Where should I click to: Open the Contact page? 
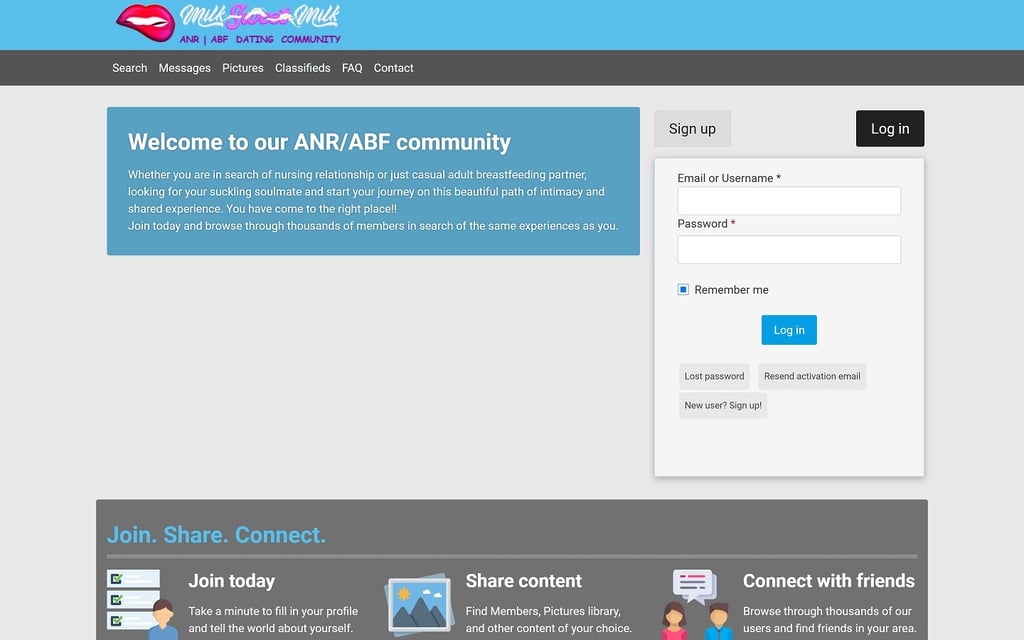(x=393, y=68)
